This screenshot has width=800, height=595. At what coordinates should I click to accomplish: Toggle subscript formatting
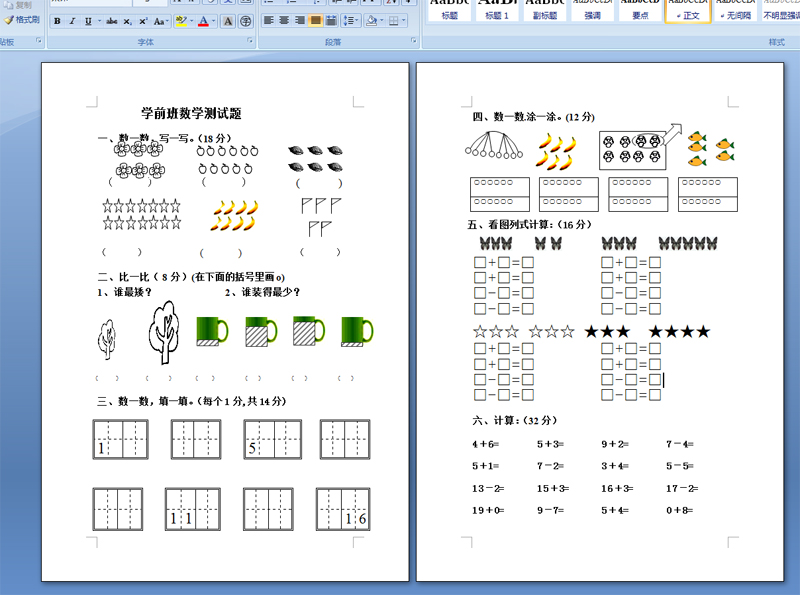click(128, 21)
